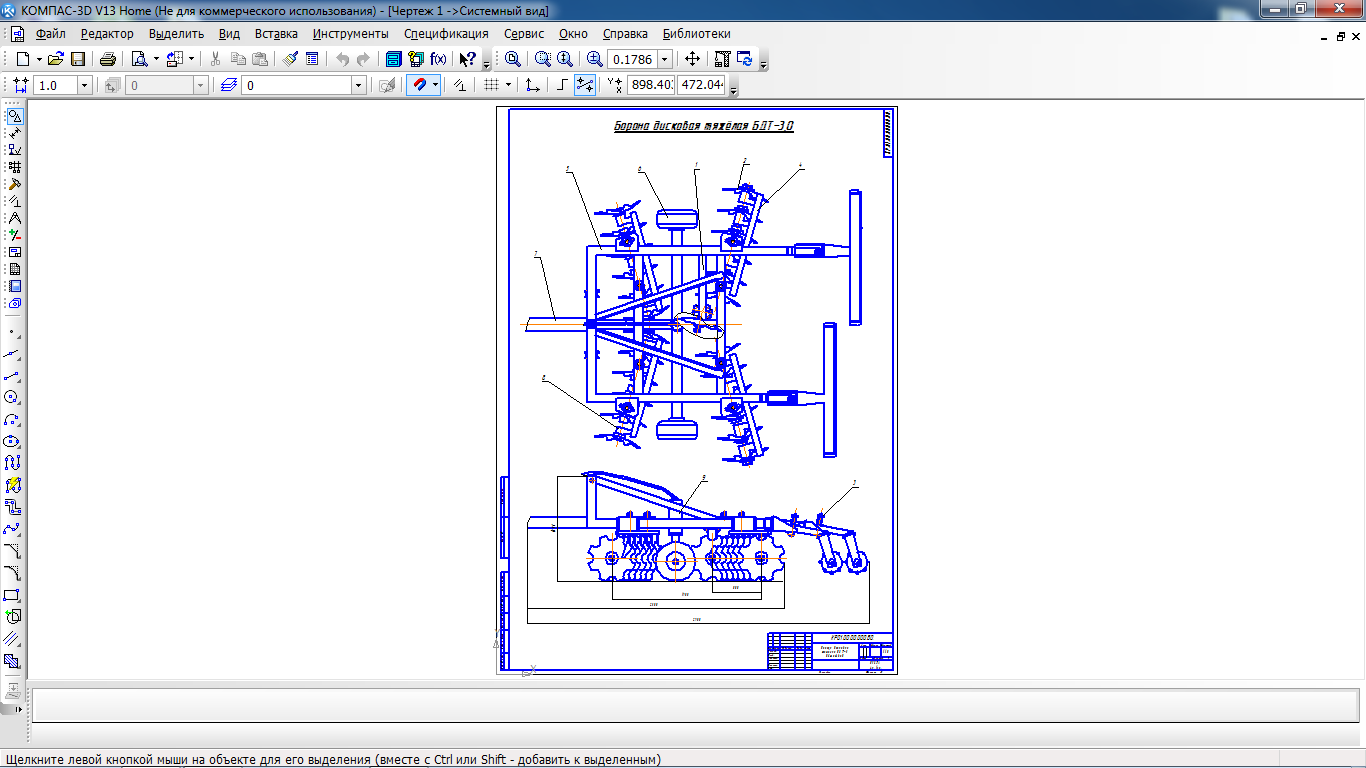Click the undo arrow icon
Viewport: 1366px width, 768px height.
tap(342, 59)
